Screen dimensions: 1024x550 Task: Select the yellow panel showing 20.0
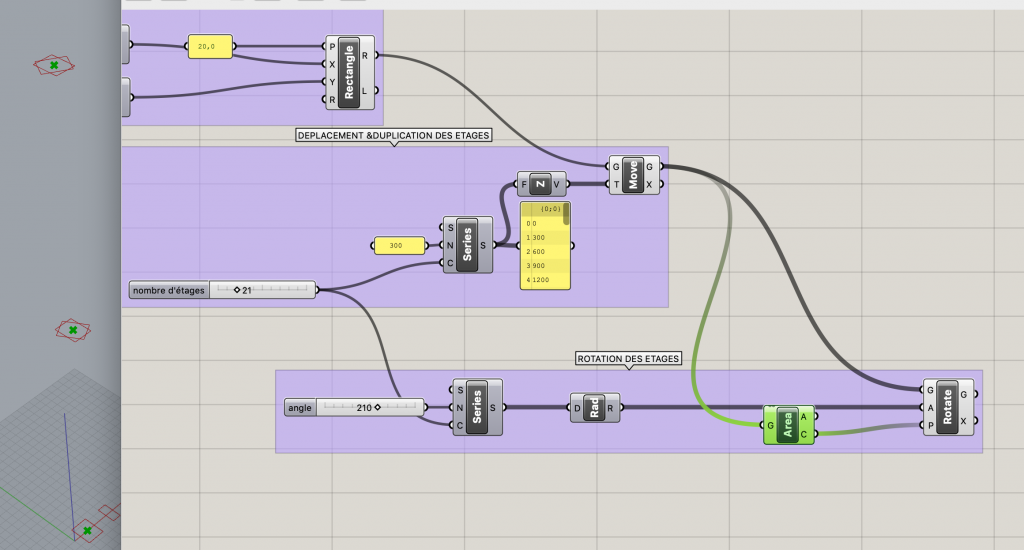coord(210,46)
